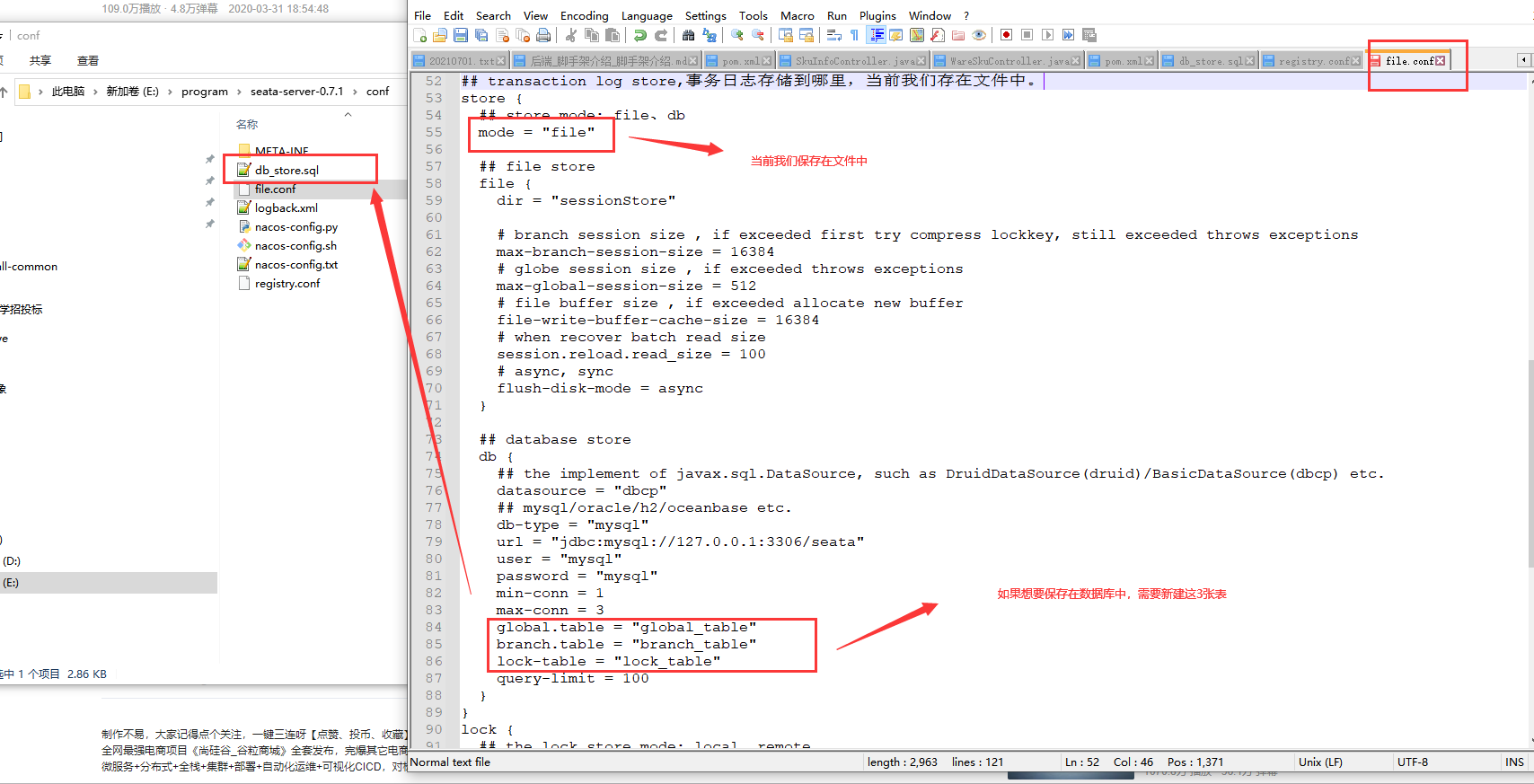Click the Close file icon in toolbar
The image size is (1534, 784).
pos(502,35)
